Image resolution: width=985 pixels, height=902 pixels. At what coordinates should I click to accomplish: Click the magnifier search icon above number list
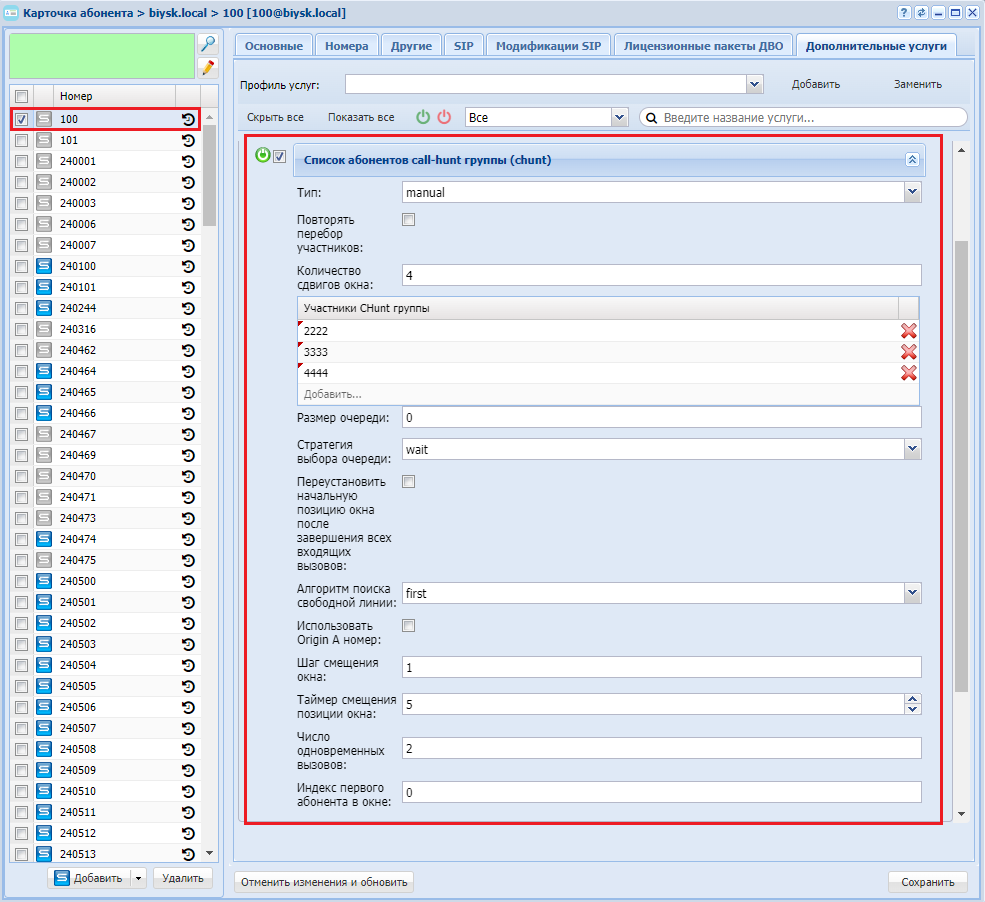[x=207, y=44]
